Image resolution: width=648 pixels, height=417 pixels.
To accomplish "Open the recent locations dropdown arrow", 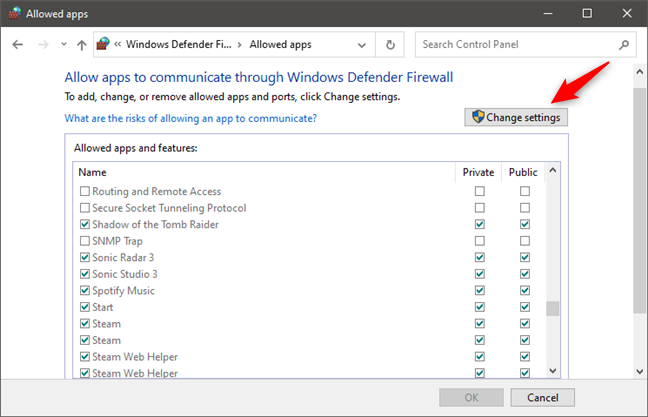I will 64,44.
